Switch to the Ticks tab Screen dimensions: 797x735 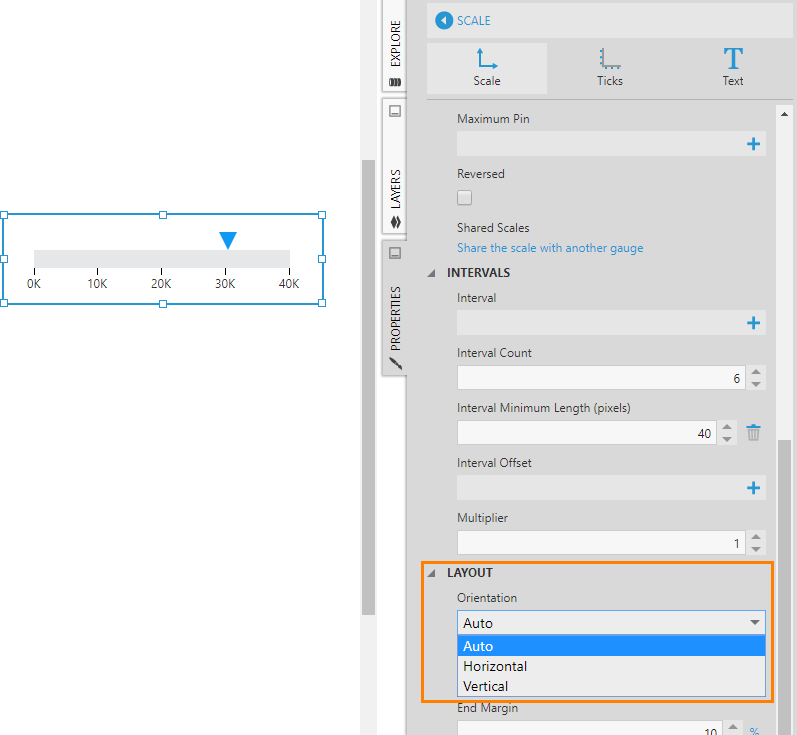[609, 59]
